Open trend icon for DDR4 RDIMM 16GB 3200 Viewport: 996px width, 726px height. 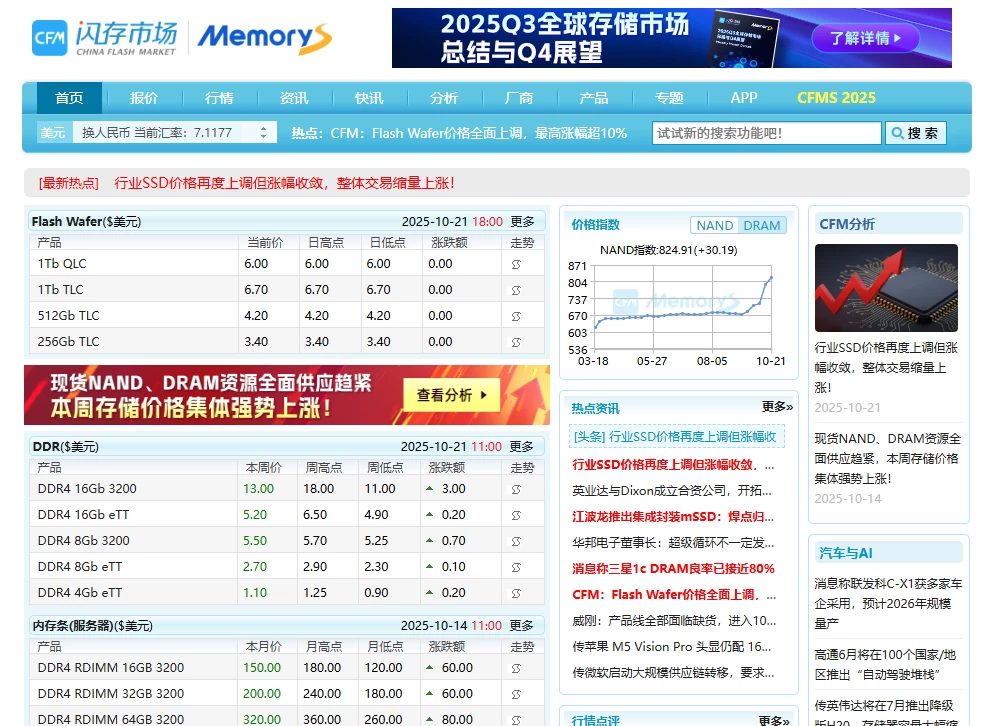(x=517, y=668)
